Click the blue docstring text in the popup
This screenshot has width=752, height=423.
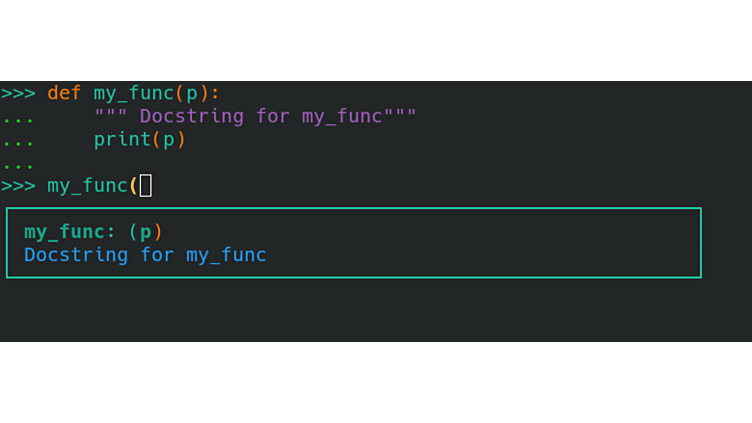145,255
